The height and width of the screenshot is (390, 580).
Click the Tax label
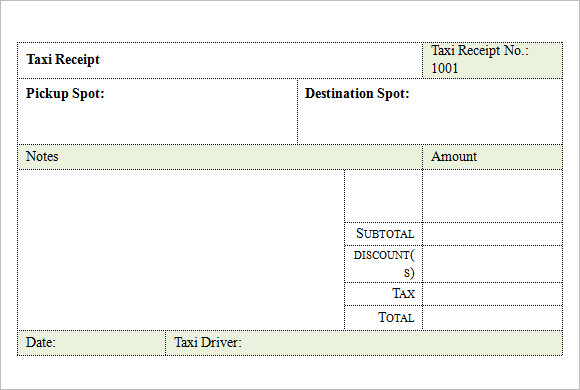[404, 293]
